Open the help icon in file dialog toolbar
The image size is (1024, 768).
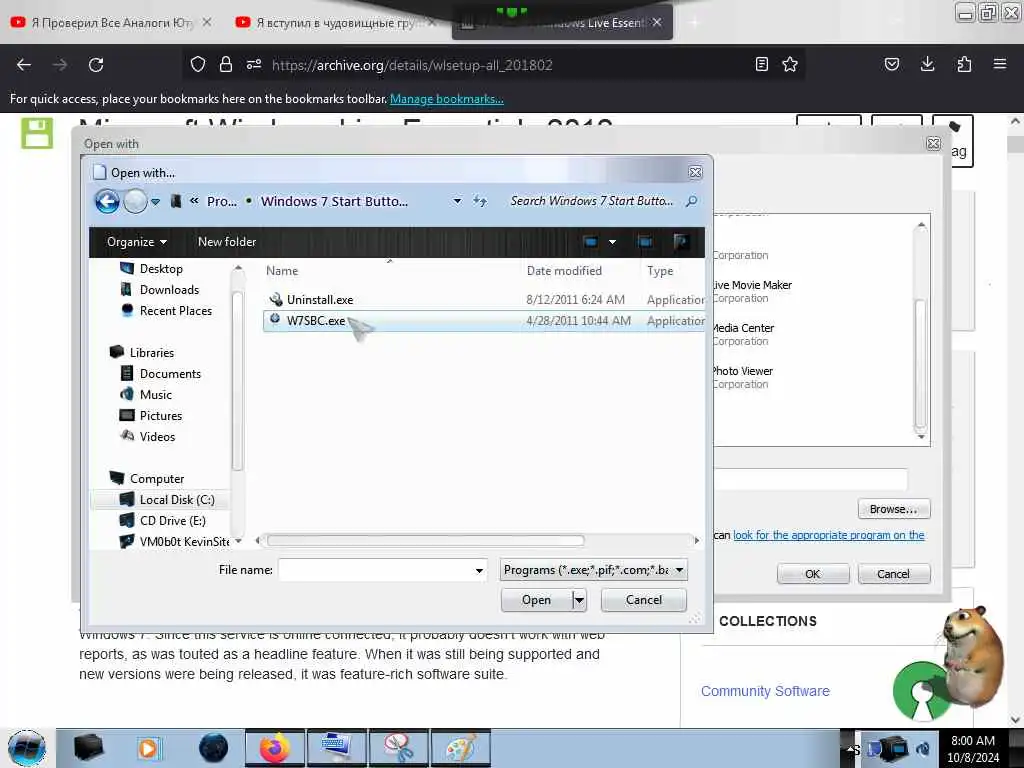tap(680, 242)
